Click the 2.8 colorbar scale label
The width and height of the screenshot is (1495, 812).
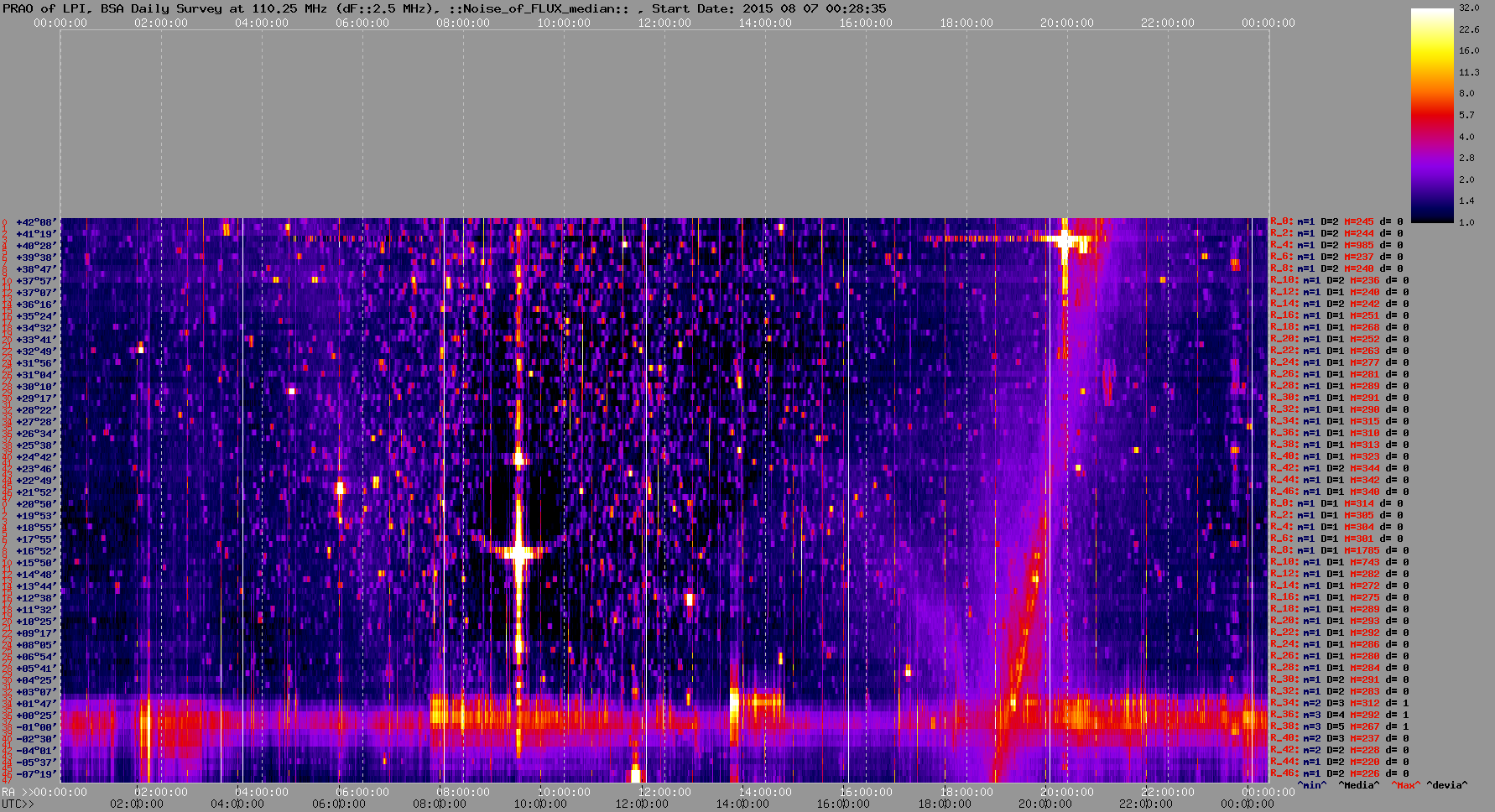click(x=1466, y=158)
